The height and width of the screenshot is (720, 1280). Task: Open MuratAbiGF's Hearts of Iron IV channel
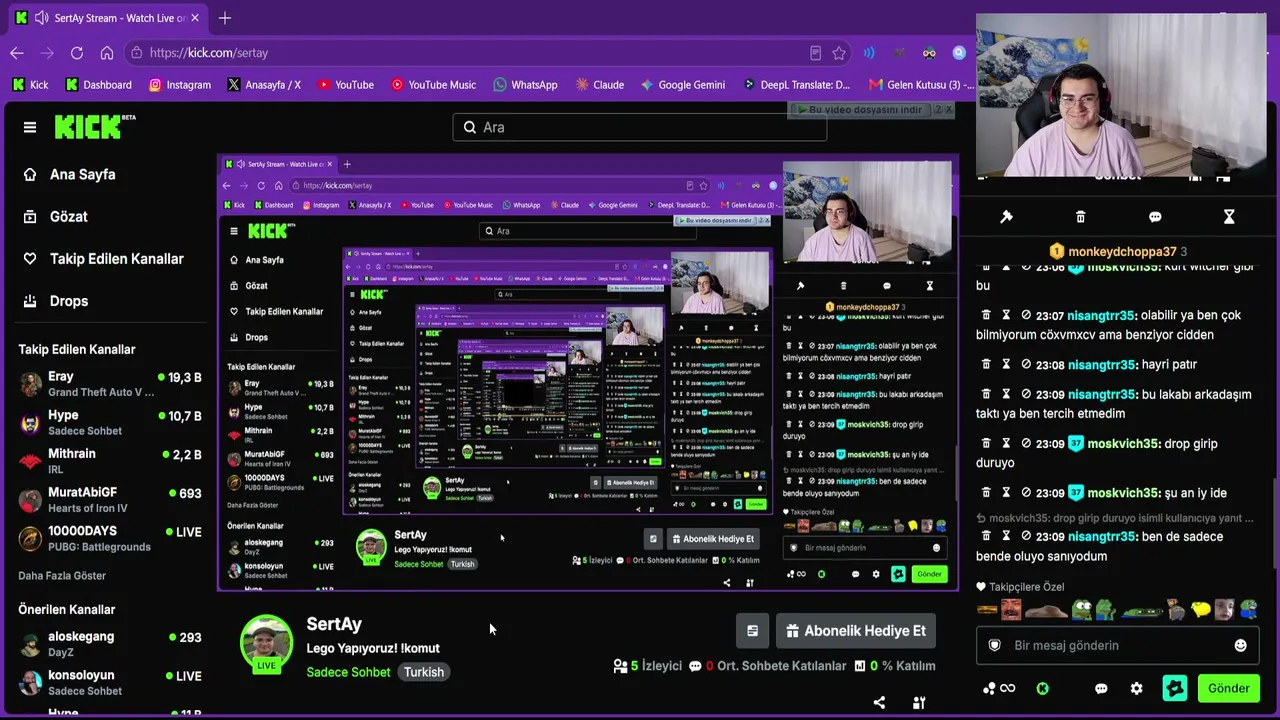click(x=110, y=500)
